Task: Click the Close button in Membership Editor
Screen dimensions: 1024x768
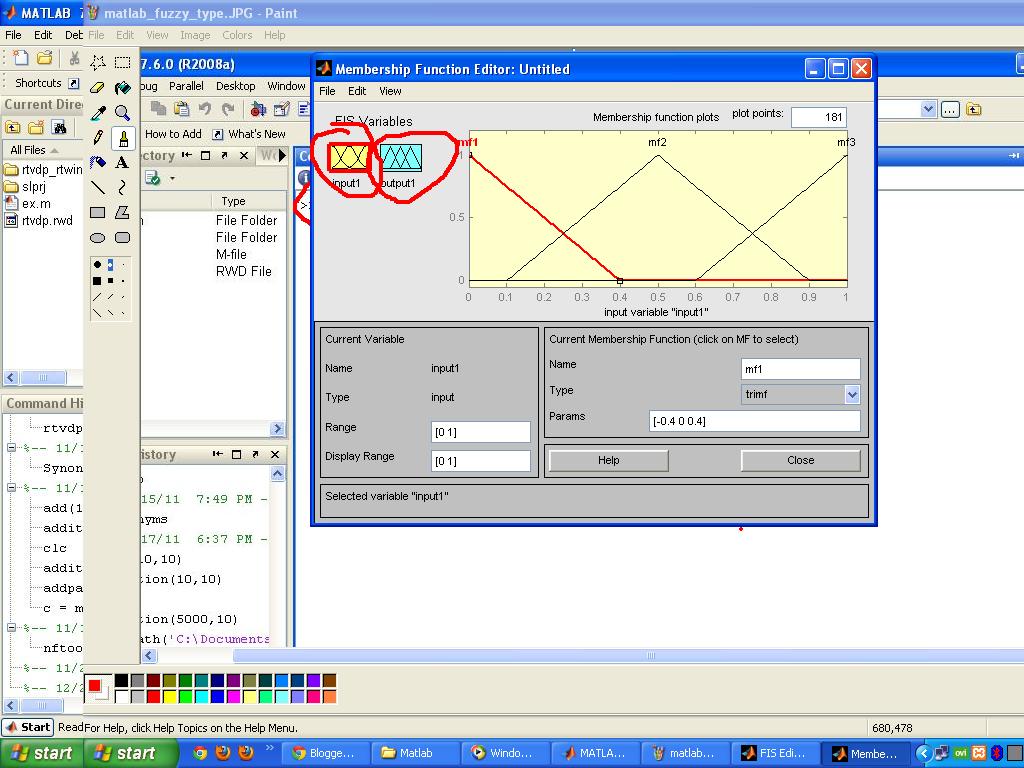Action: [x=801, y=460]
